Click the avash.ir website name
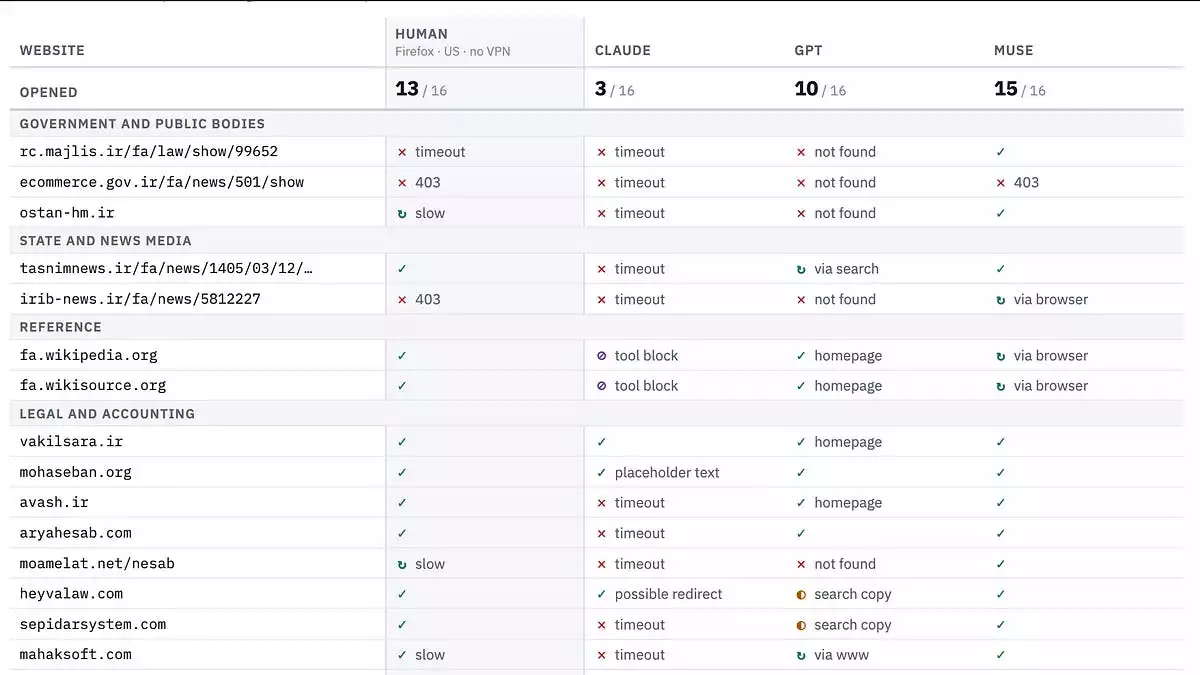1200x675 pixels. pos(54,503)
